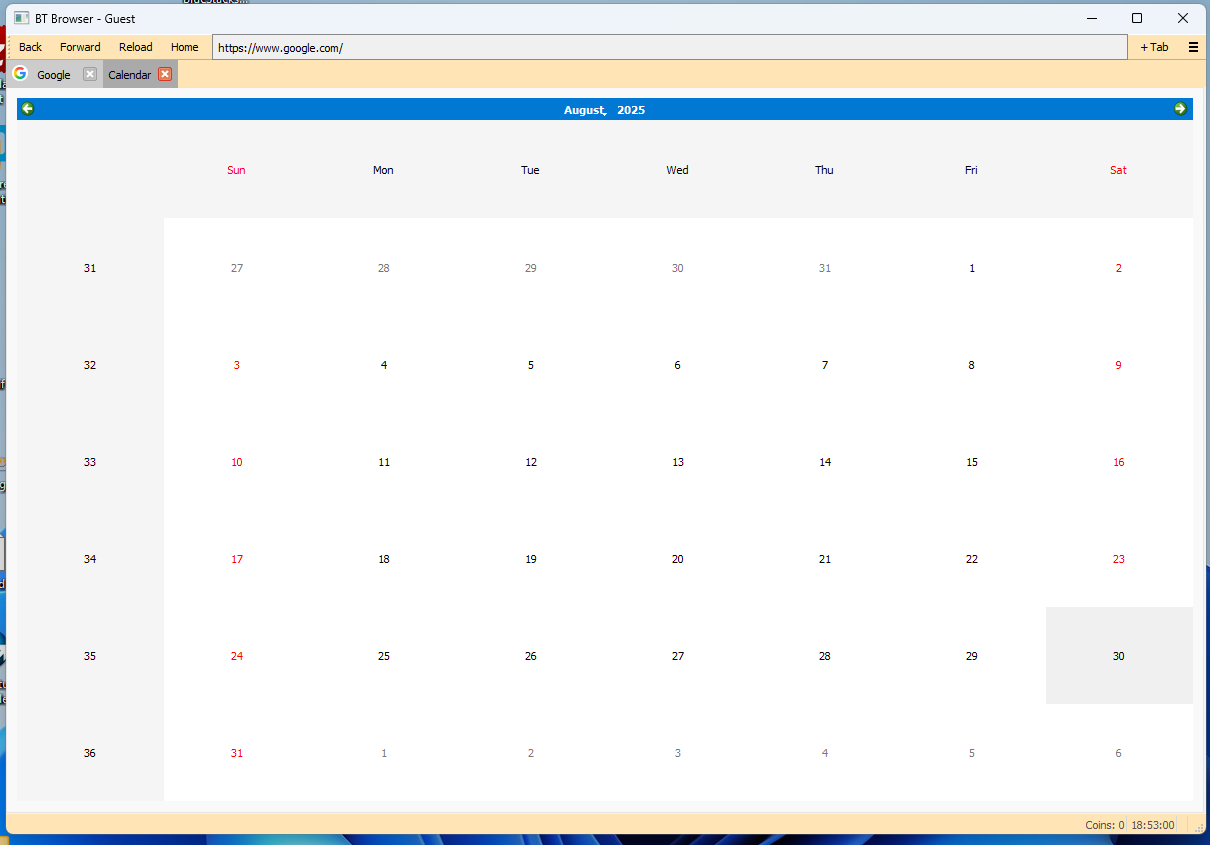Viewport: 1210px width, 845px height.
Task: Select Saturday 16 August
Action: pos(1119,462)
